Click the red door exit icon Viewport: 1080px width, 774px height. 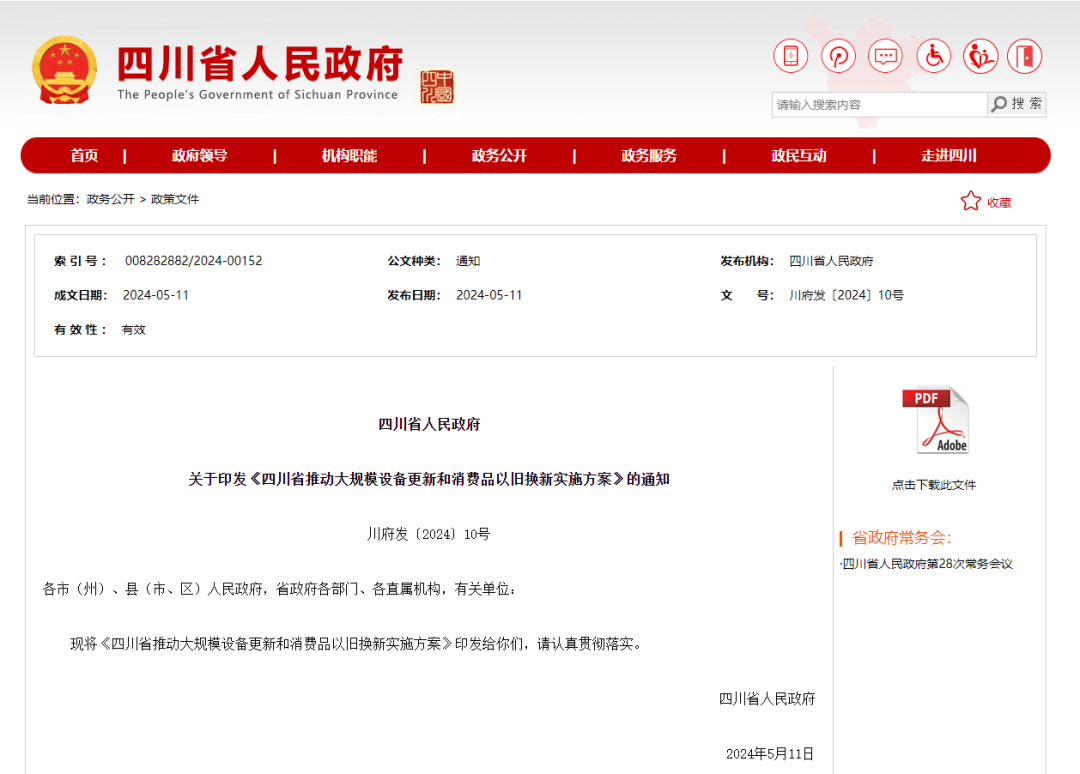pyautogui.click(x=1024, y=56)
